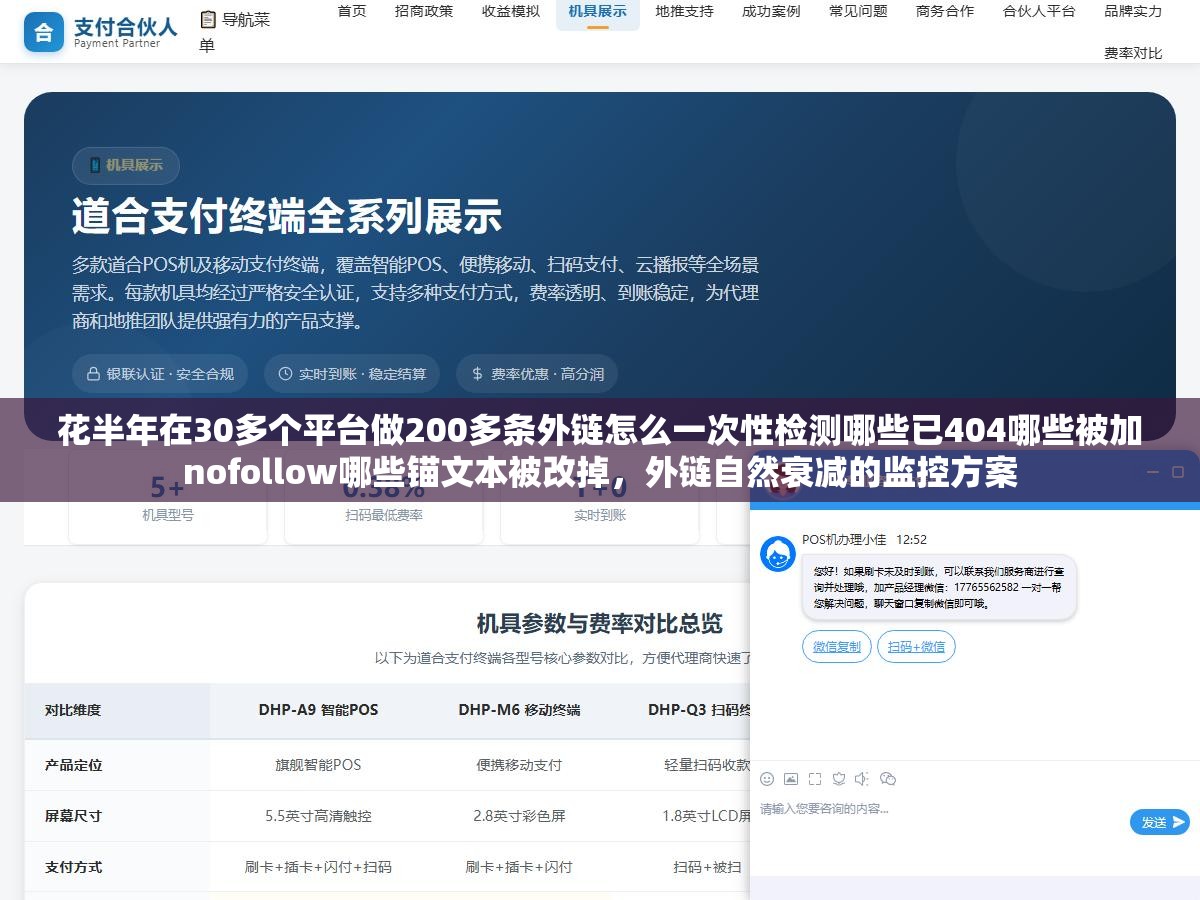The height and width of the screenshot is (900, 1200).
Task: Click POS机办理小佳 agent avatar
Action: pos(778,554)
